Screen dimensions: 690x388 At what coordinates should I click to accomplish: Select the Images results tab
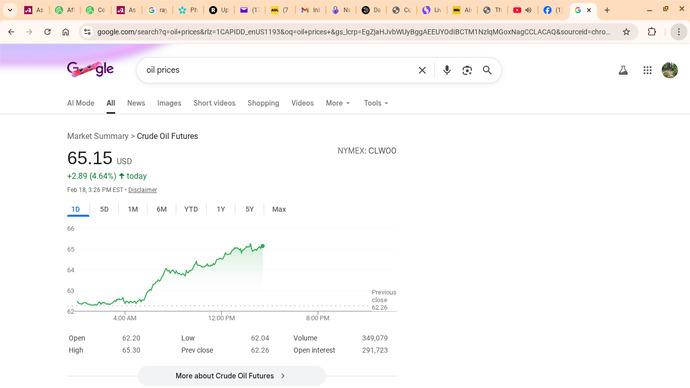click(x=169, y=103)
